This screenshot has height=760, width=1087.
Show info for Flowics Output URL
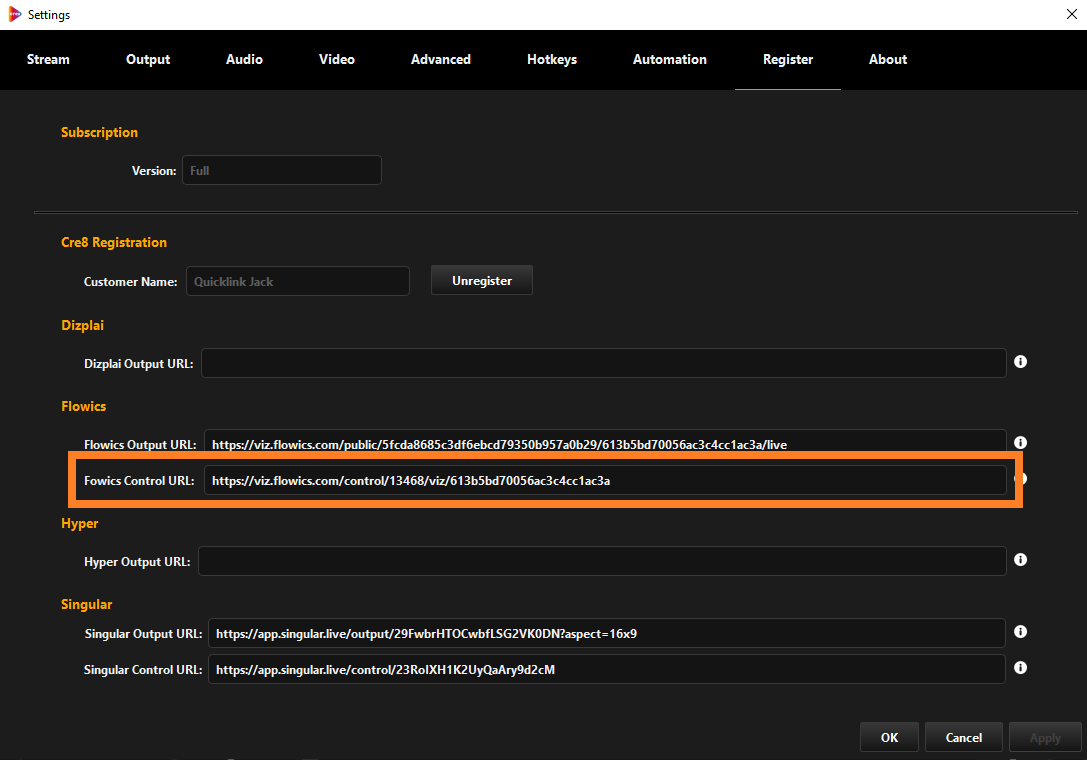[x=1020, y=442]
